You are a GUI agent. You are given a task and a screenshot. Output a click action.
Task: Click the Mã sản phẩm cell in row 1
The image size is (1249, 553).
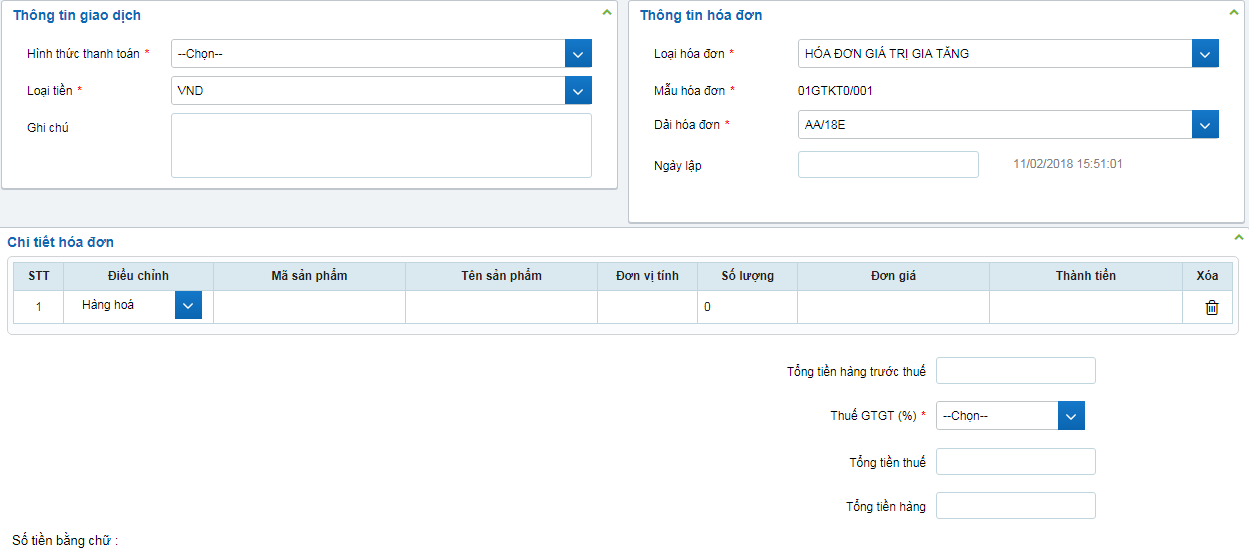pos(309,307)
